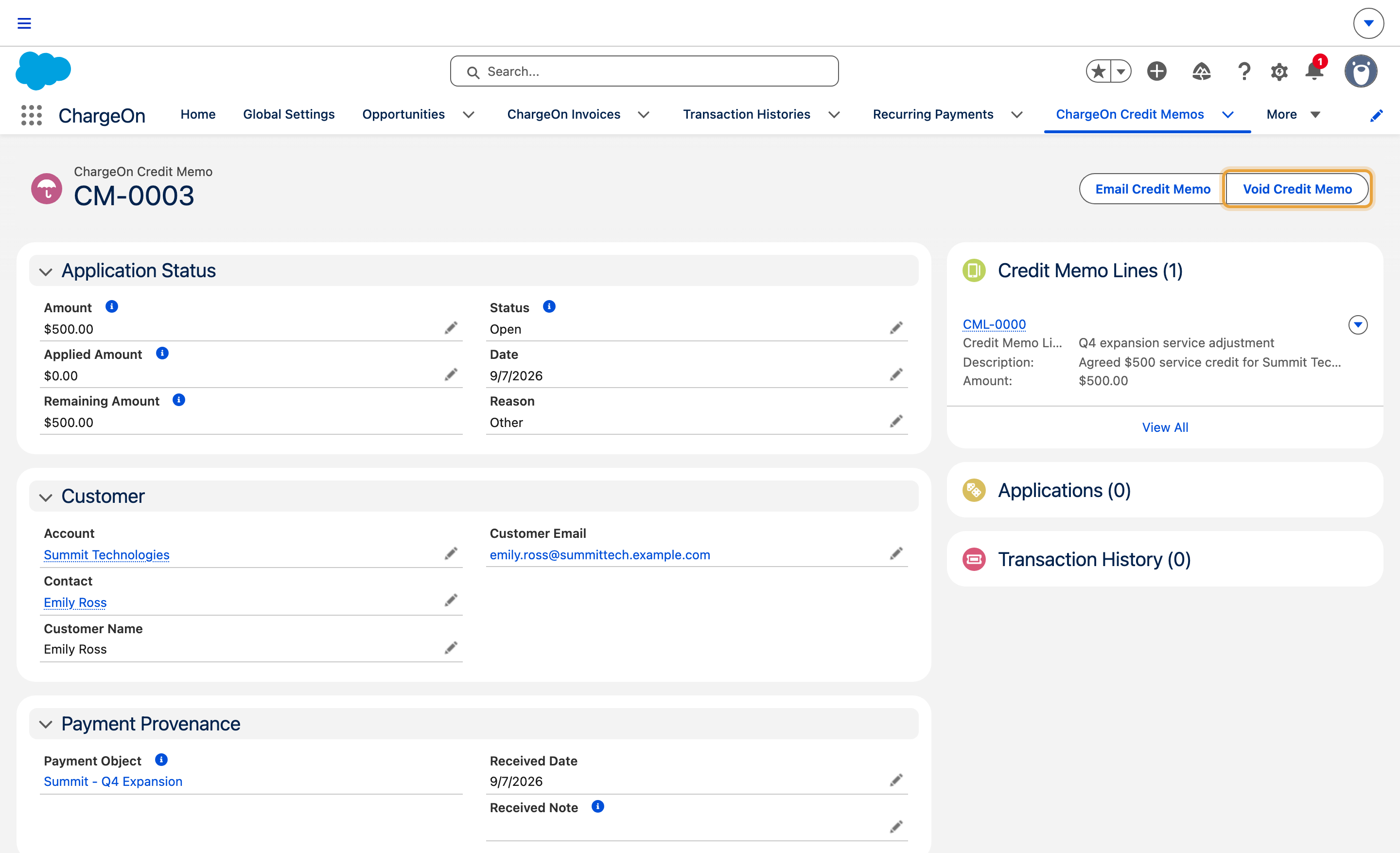
Task: Expand the Transaction Histories tab dropdown
Action: (834, 115)
